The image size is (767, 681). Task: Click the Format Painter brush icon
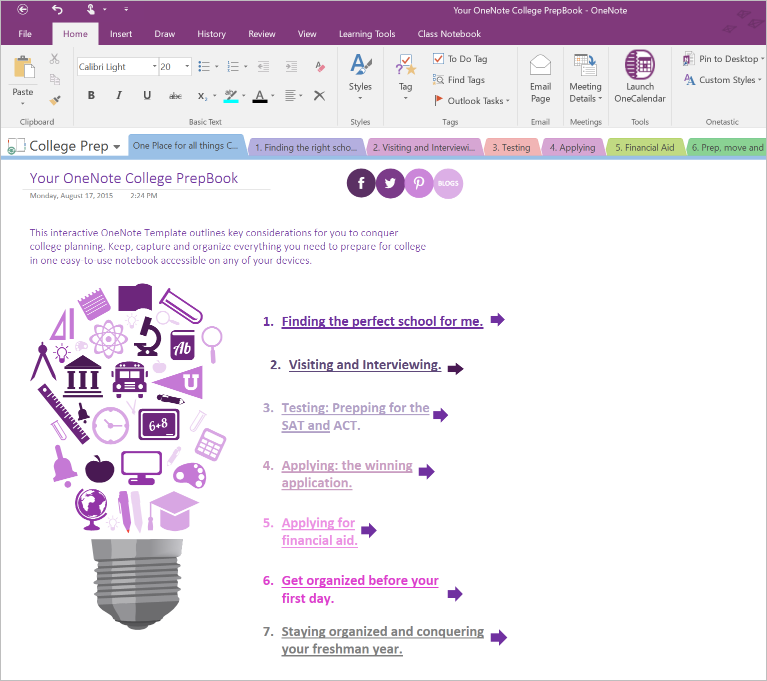[54, 100]
